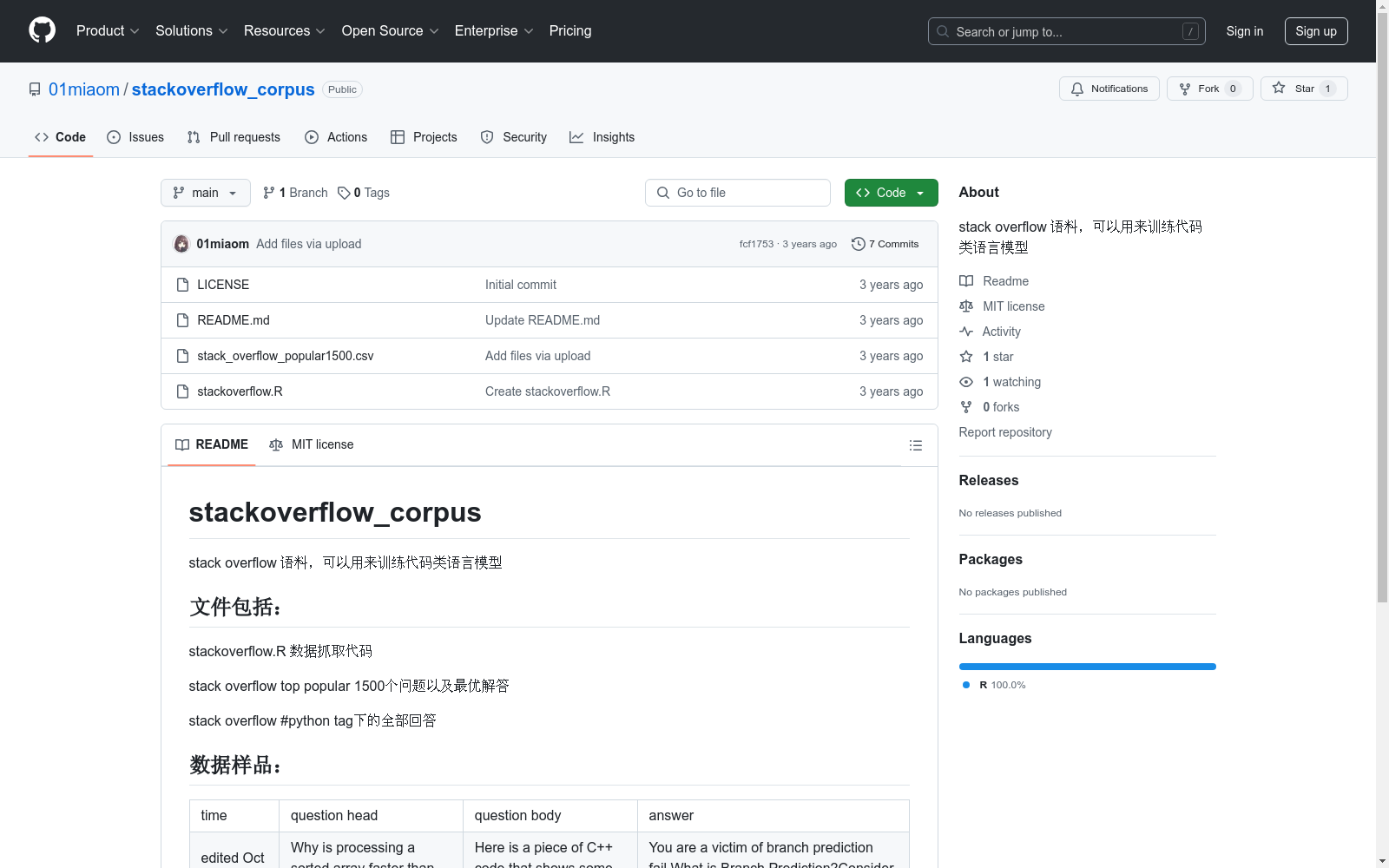The image size is (1389, 868).
Task: Open the README outline list icon
Action: click(x=916, y=445)
